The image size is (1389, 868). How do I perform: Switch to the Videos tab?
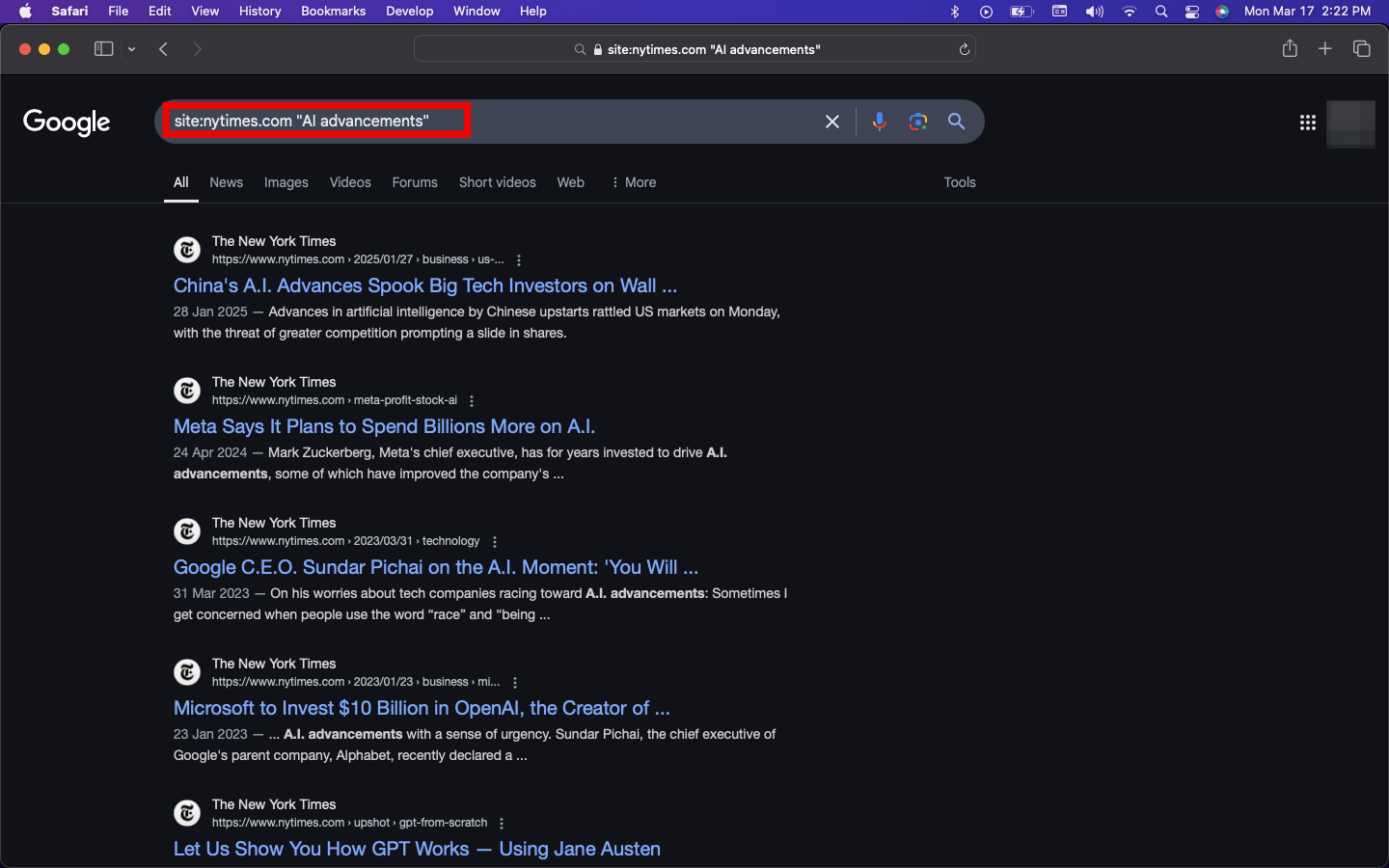point(350,182)
